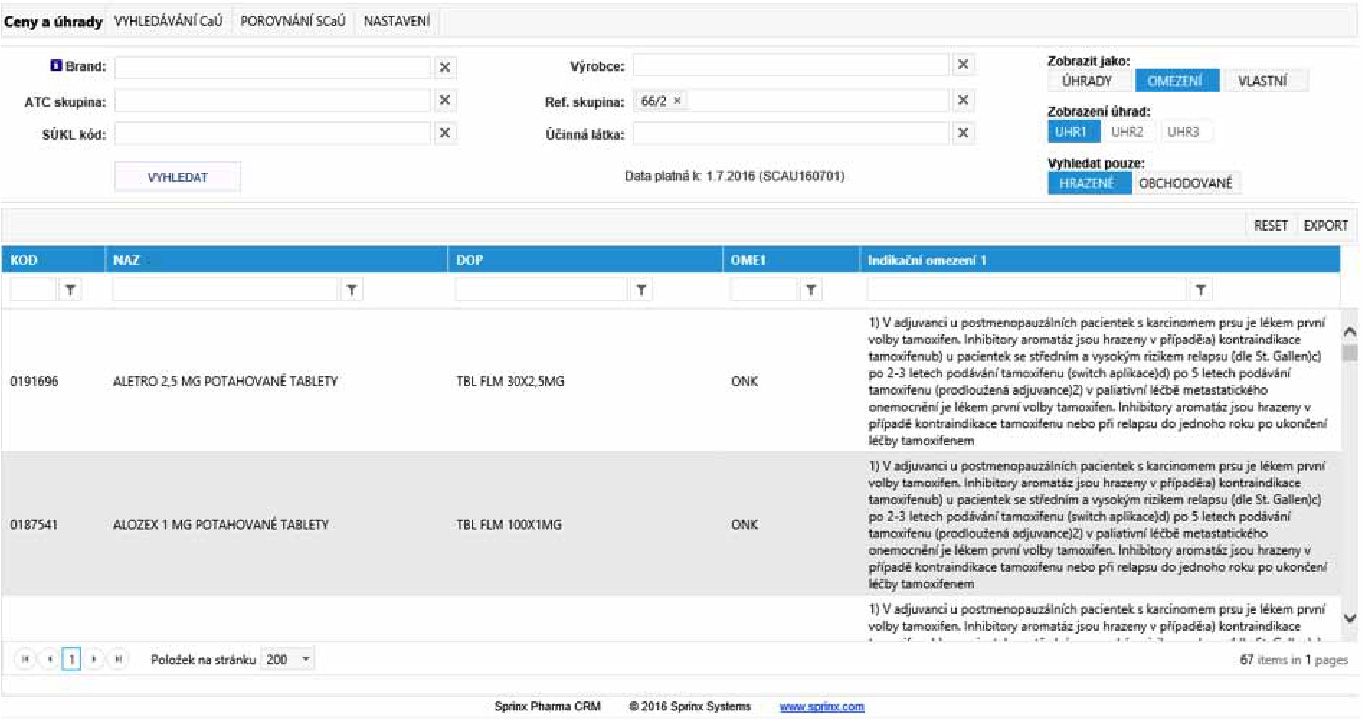This screenshot has width=1362, height=721.
Task: Open the VYHLEDÁVÁNÍ CaÚ tab
Action: pyautogui.click(x=169, y=21)
